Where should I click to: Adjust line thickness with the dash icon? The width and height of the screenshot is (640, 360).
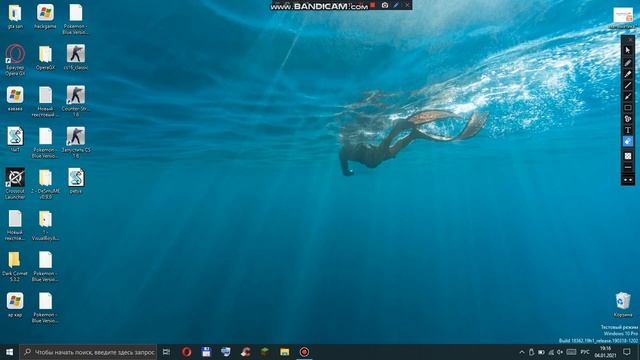(x=628, y=167)
